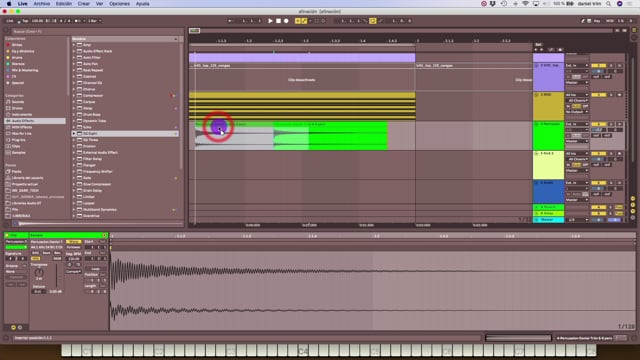The image size is (640, 360).
Task: Open the clip color chooser dropdown
Action: [16, 247]
